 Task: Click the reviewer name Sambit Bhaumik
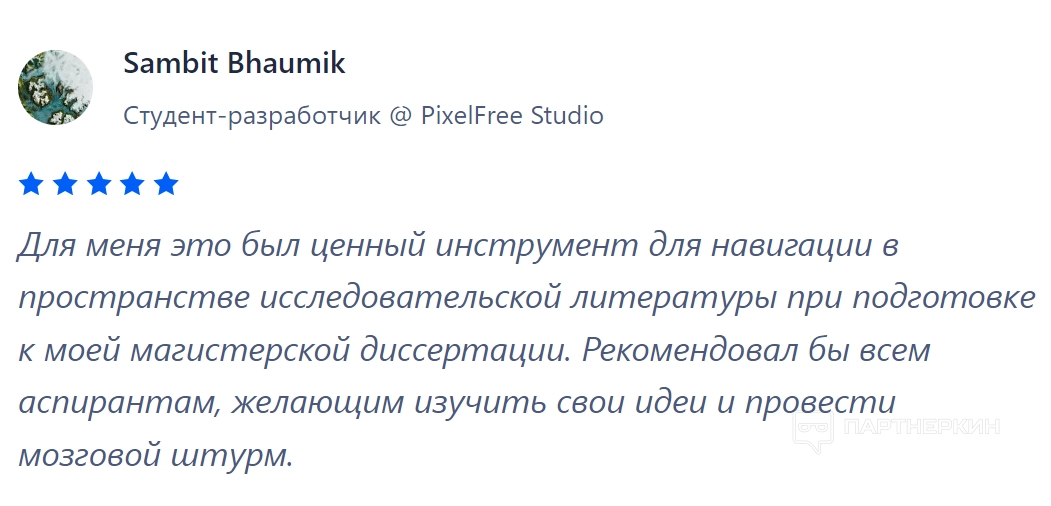tap(234, 64)
